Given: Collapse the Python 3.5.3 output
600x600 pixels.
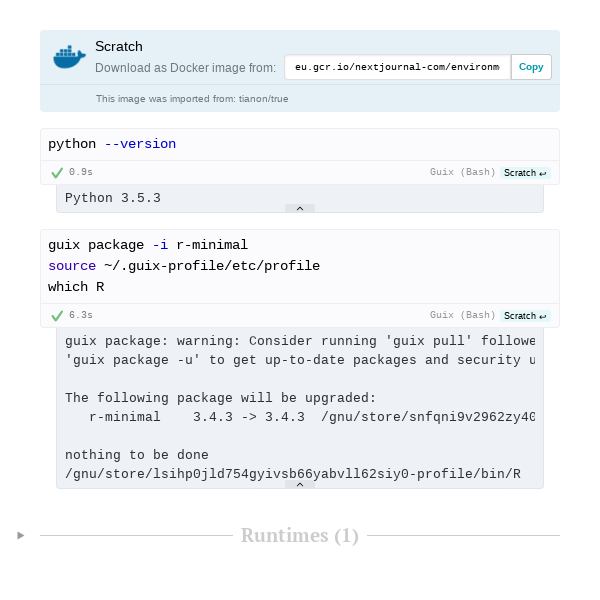Looking at the screenshot, I should pos(299,209).
